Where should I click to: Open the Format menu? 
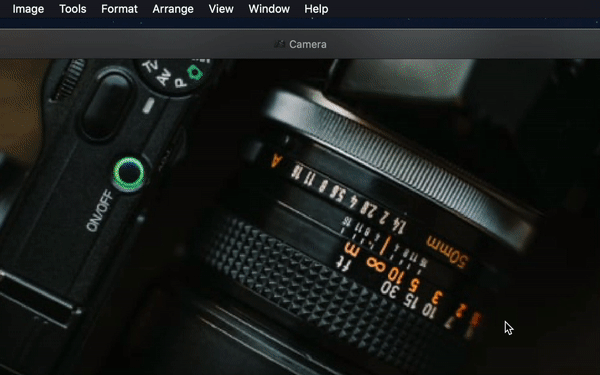(x=119, y=9)
